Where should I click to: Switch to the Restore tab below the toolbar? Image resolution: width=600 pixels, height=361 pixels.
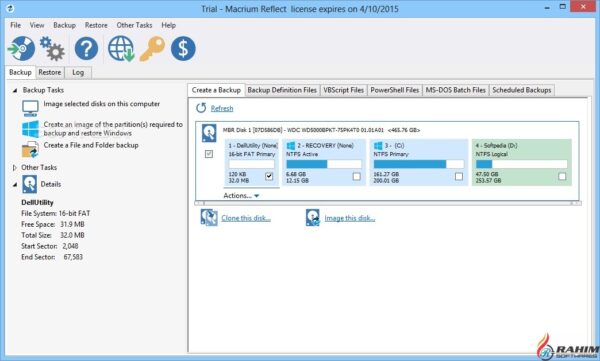50,72
